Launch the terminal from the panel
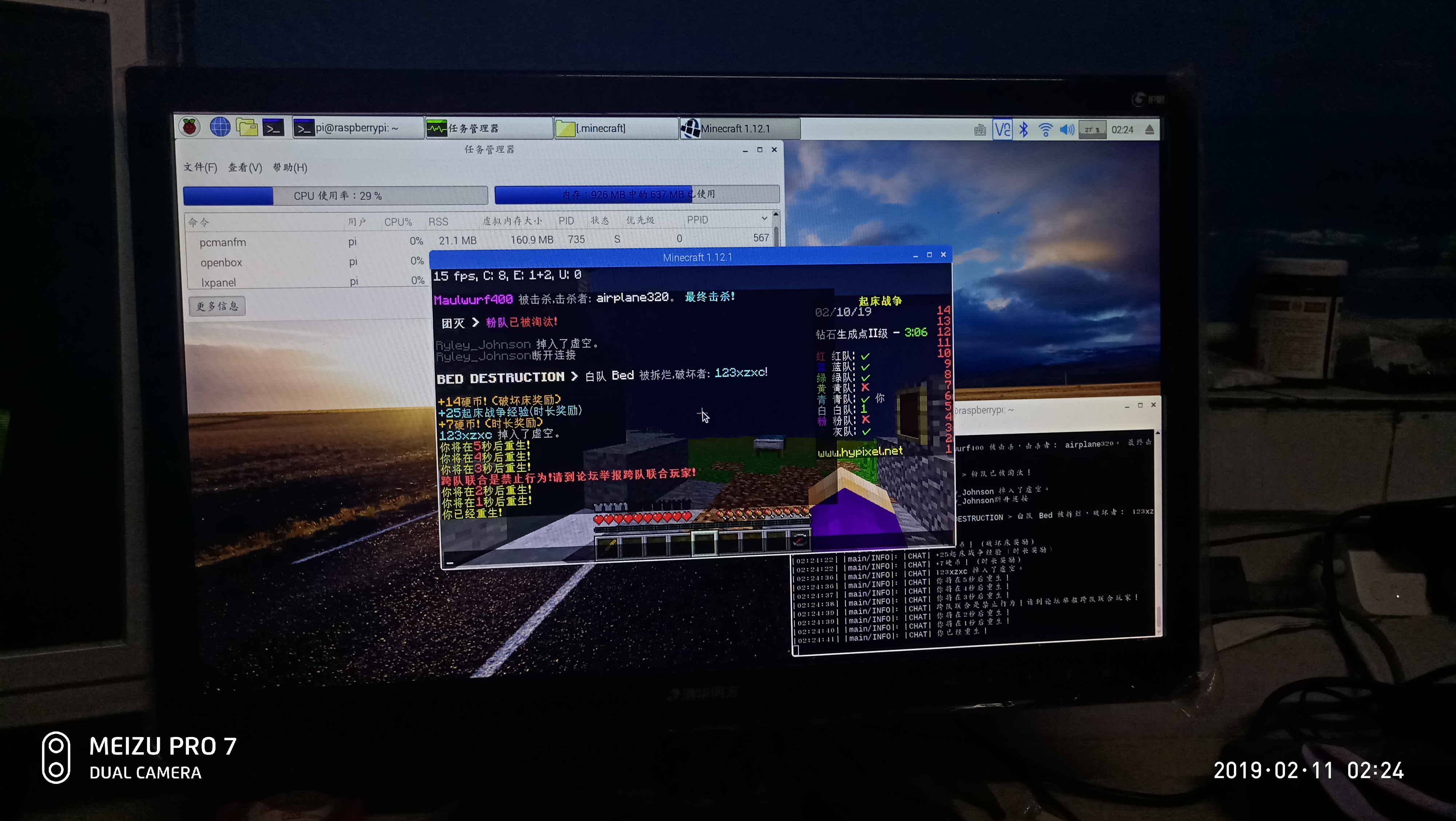Image resolution: width=1456 pixels, height=821 pixels. [274, 128]
